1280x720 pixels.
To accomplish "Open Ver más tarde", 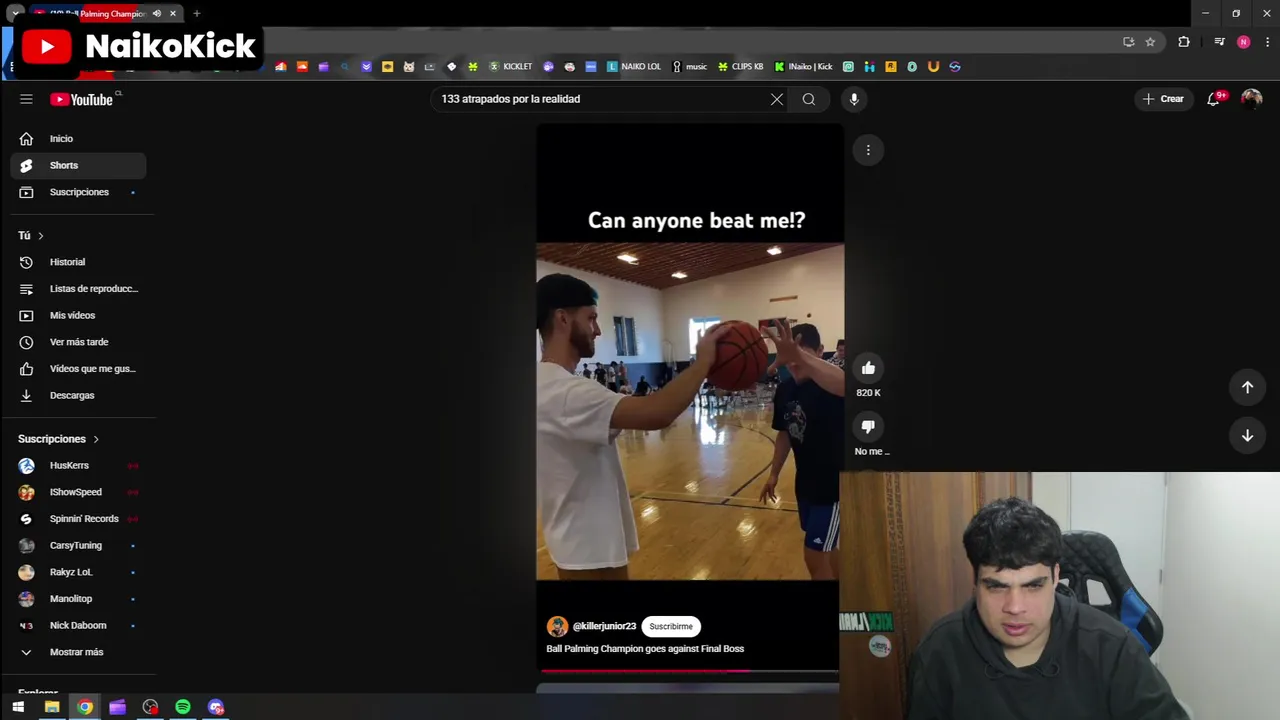I will (78, 342).
